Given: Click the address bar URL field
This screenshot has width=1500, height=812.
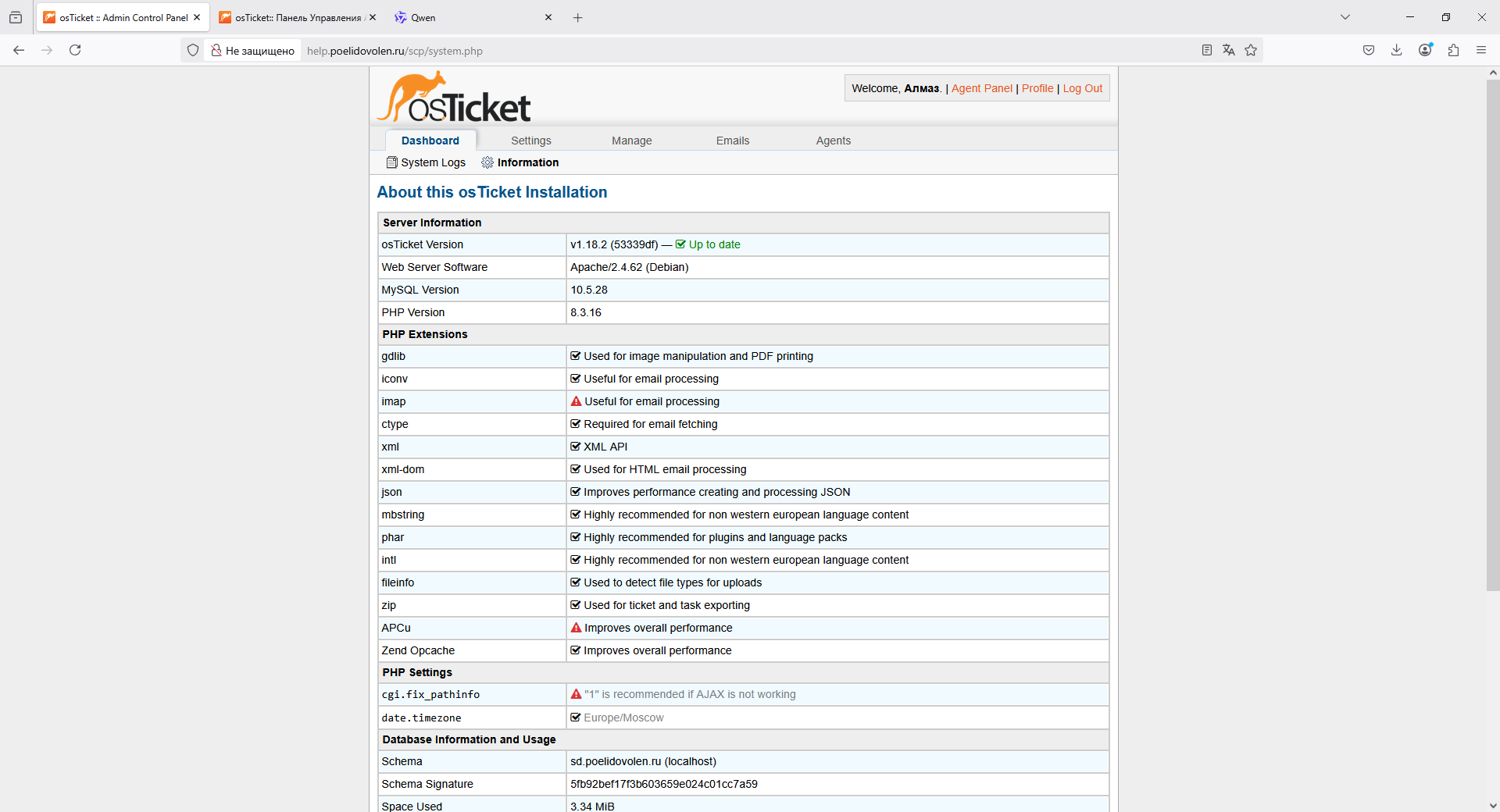Looking at the screenshot, I should click(x=703, y=51).
